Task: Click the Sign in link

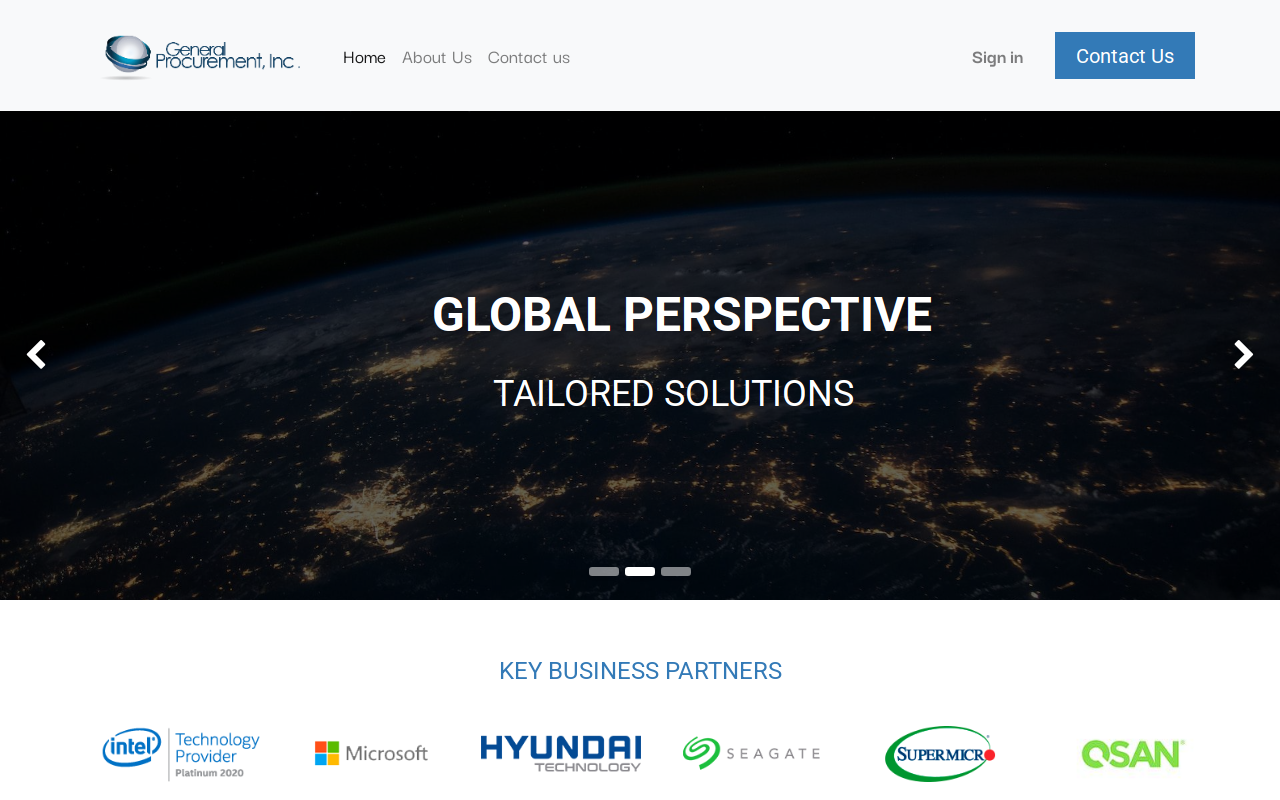Action: [997, 56]
